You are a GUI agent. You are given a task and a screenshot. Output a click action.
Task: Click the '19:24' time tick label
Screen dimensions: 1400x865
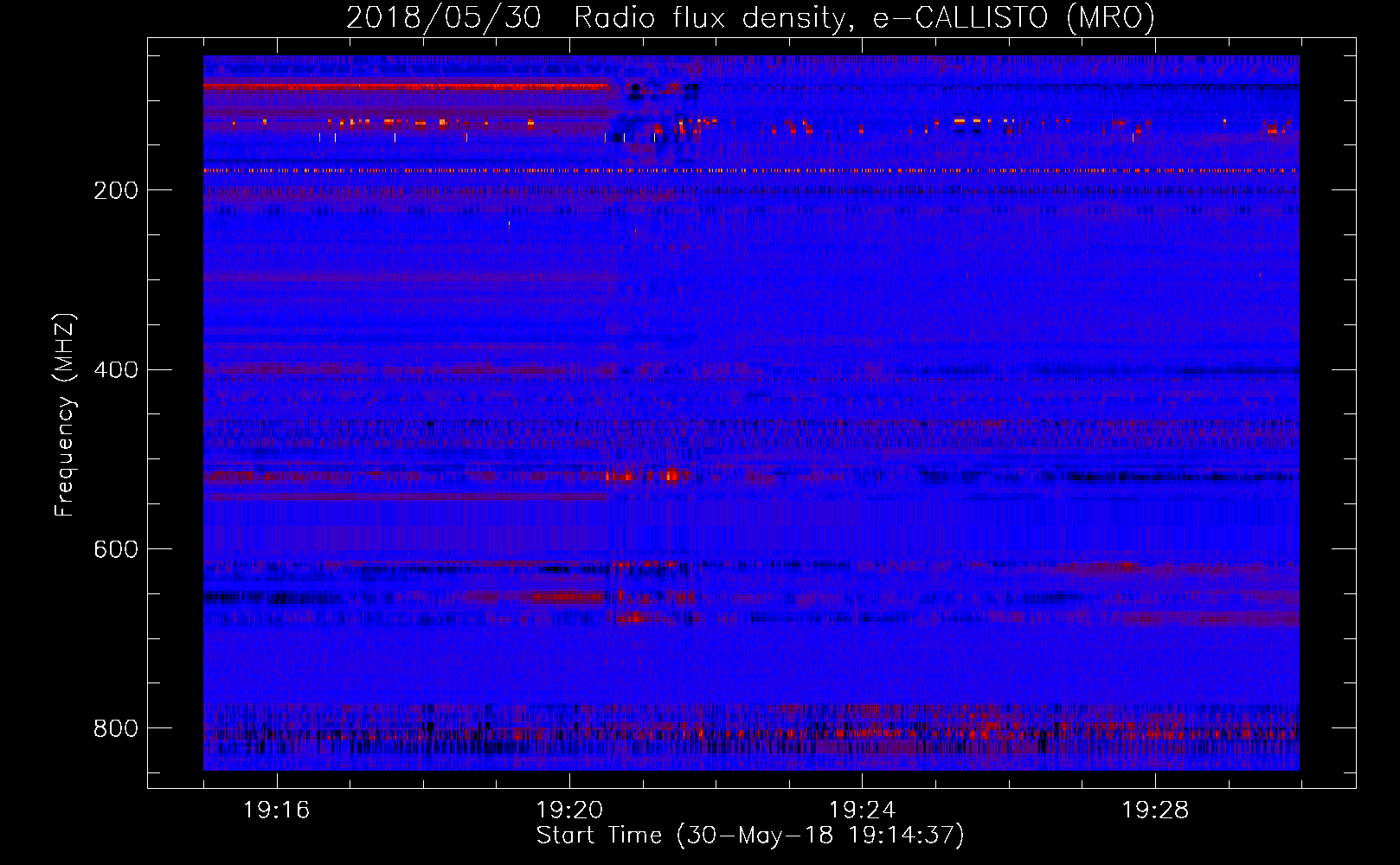[863, 810]
